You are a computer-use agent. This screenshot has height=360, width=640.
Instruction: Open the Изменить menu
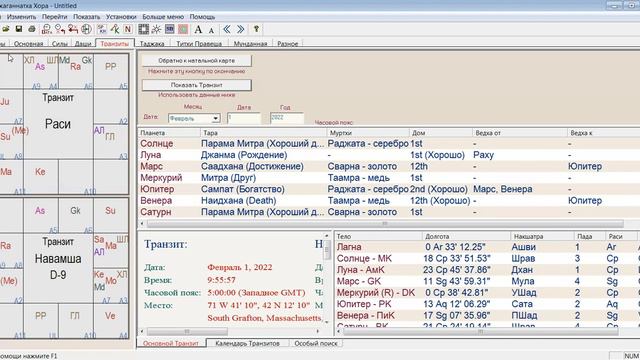(x=22, y=17)
